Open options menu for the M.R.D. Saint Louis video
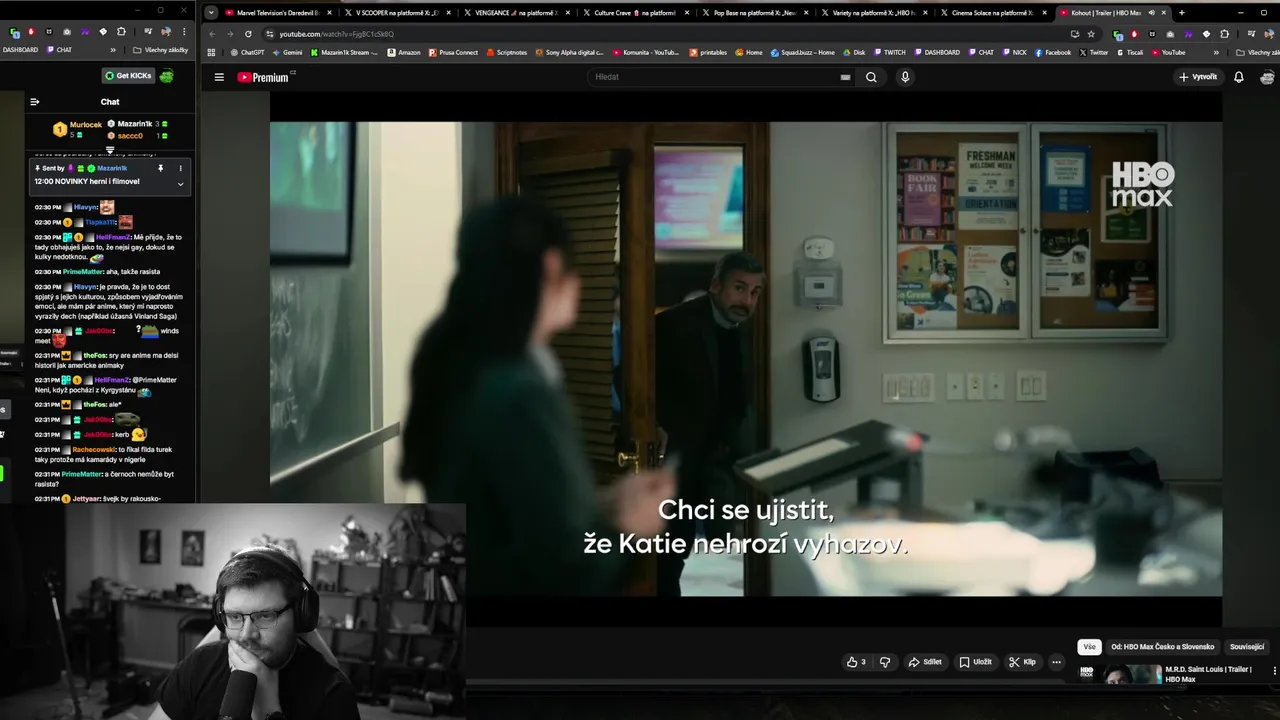Viewport: 1280px width, 720px height. click(1274, 670)
